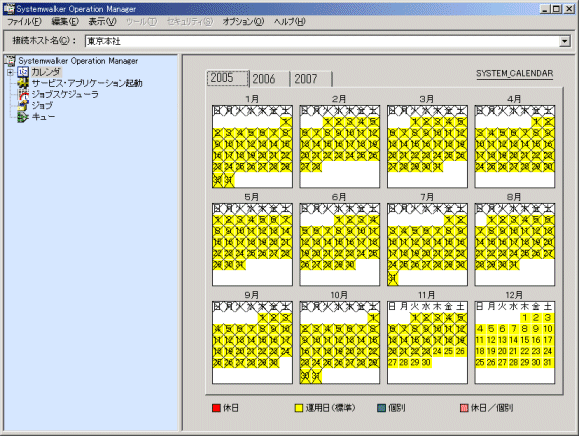Click the 6月 month calendar

[x=339, y=244]
